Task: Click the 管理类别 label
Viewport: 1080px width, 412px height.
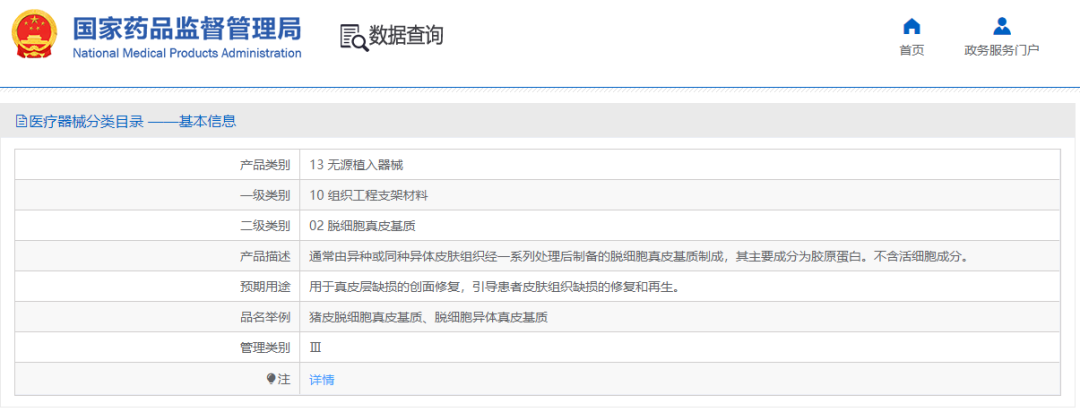Action: click(x=265, y=347)
